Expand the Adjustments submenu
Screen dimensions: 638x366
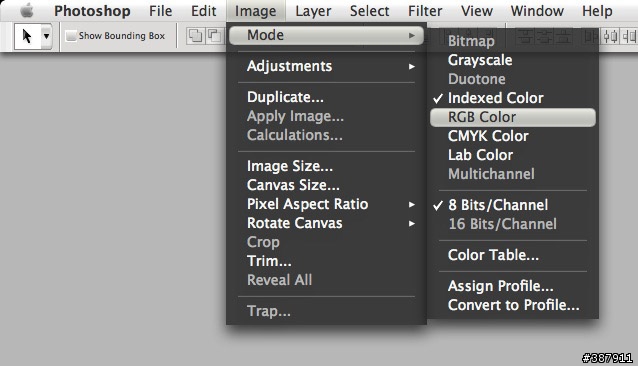click(x=326, y=66)
